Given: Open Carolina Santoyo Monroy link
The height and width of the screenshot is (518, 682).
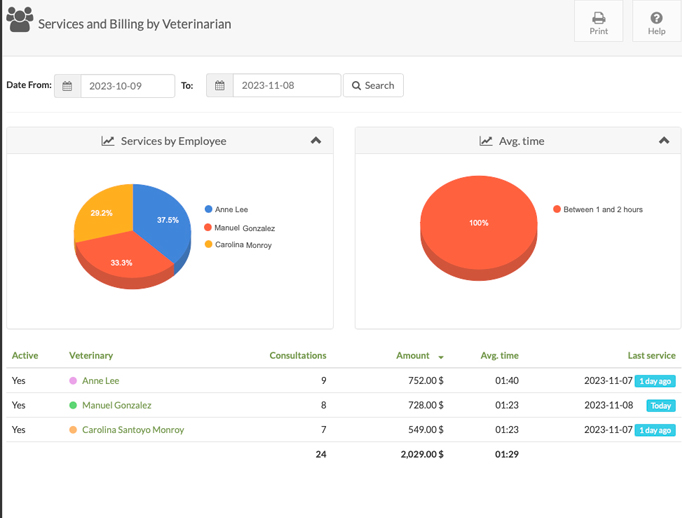Looking at the screenshot, I should (133, 430).
